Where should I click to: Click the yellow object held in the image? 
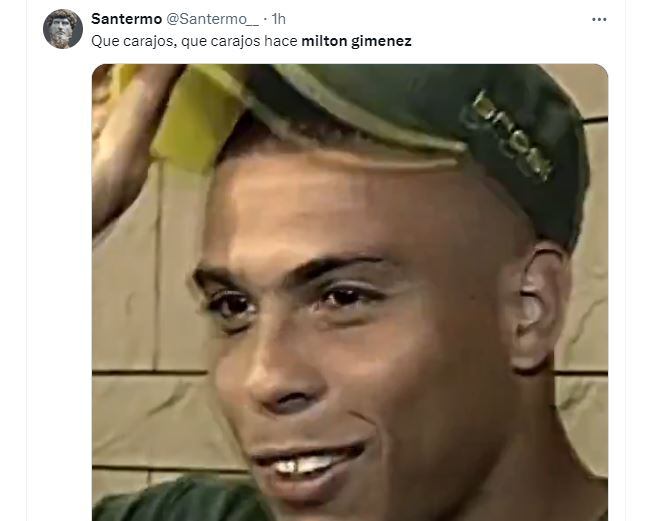[195, 118]
